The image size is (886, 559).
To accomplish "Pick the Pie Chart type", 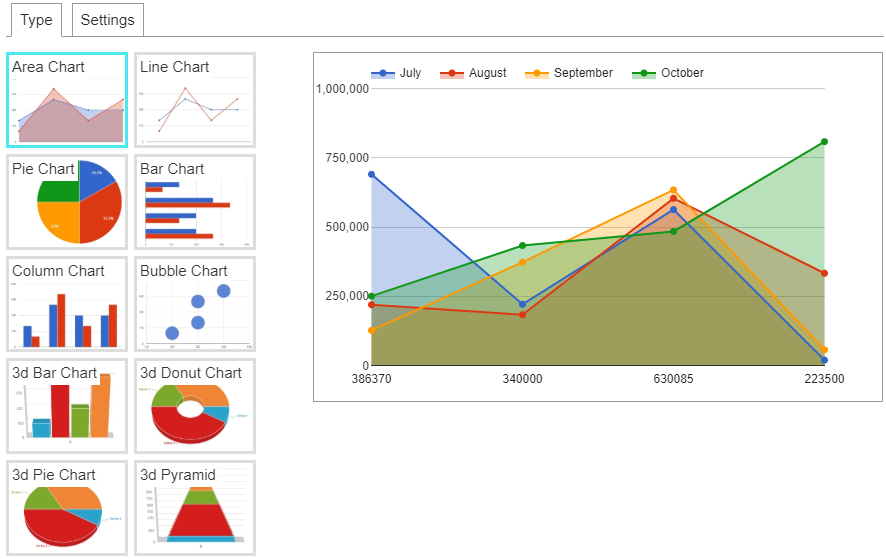I will point(67,202).
